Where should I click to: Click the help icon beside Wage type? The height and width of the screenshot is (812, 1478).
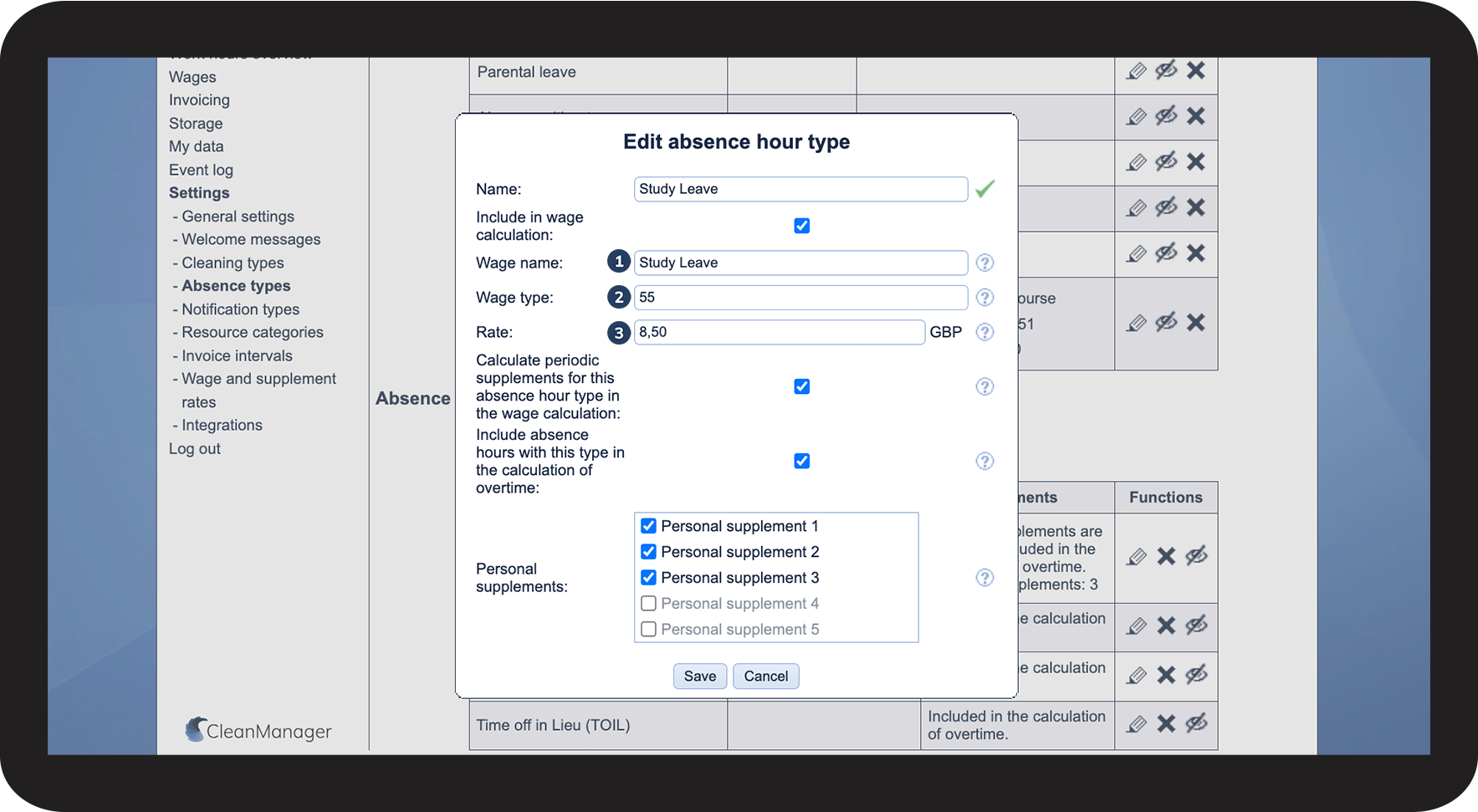984,298
